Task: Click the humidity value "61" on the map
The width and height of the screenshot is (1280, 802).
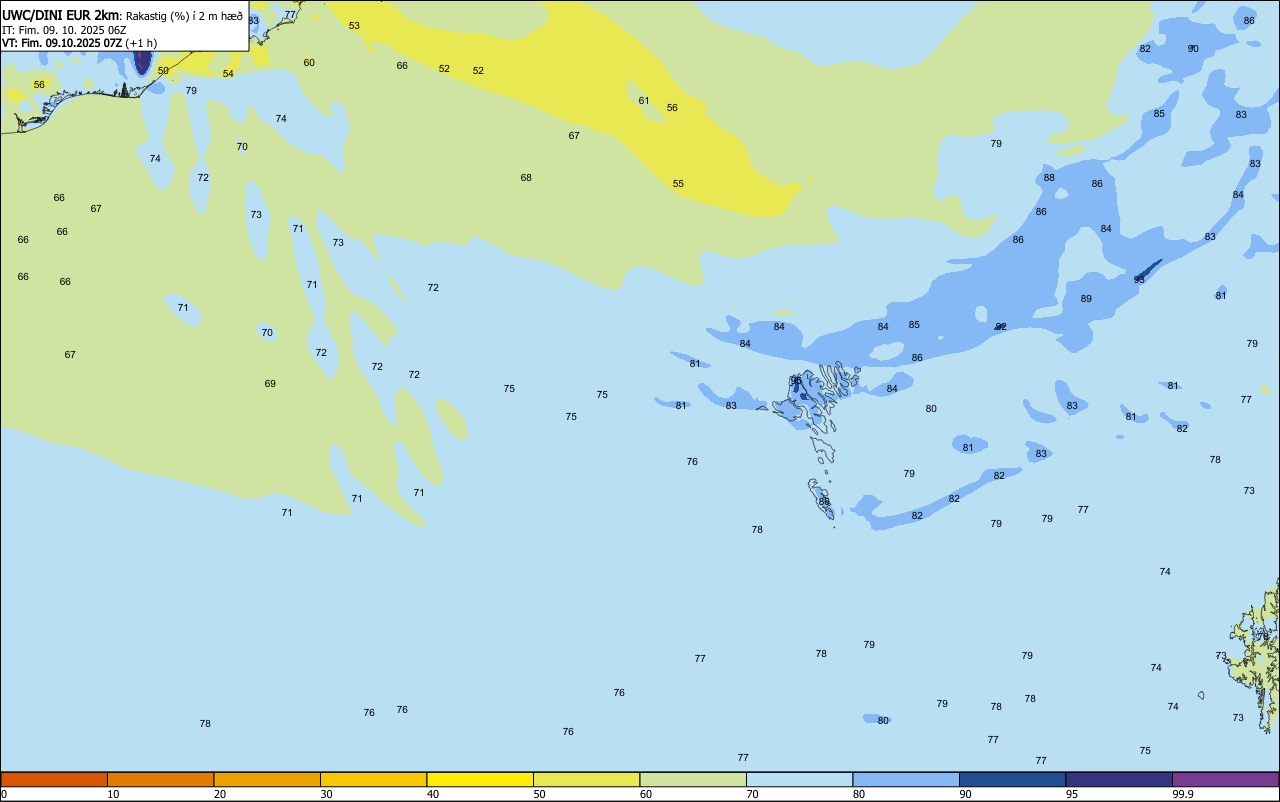Action: coord(644,101)
